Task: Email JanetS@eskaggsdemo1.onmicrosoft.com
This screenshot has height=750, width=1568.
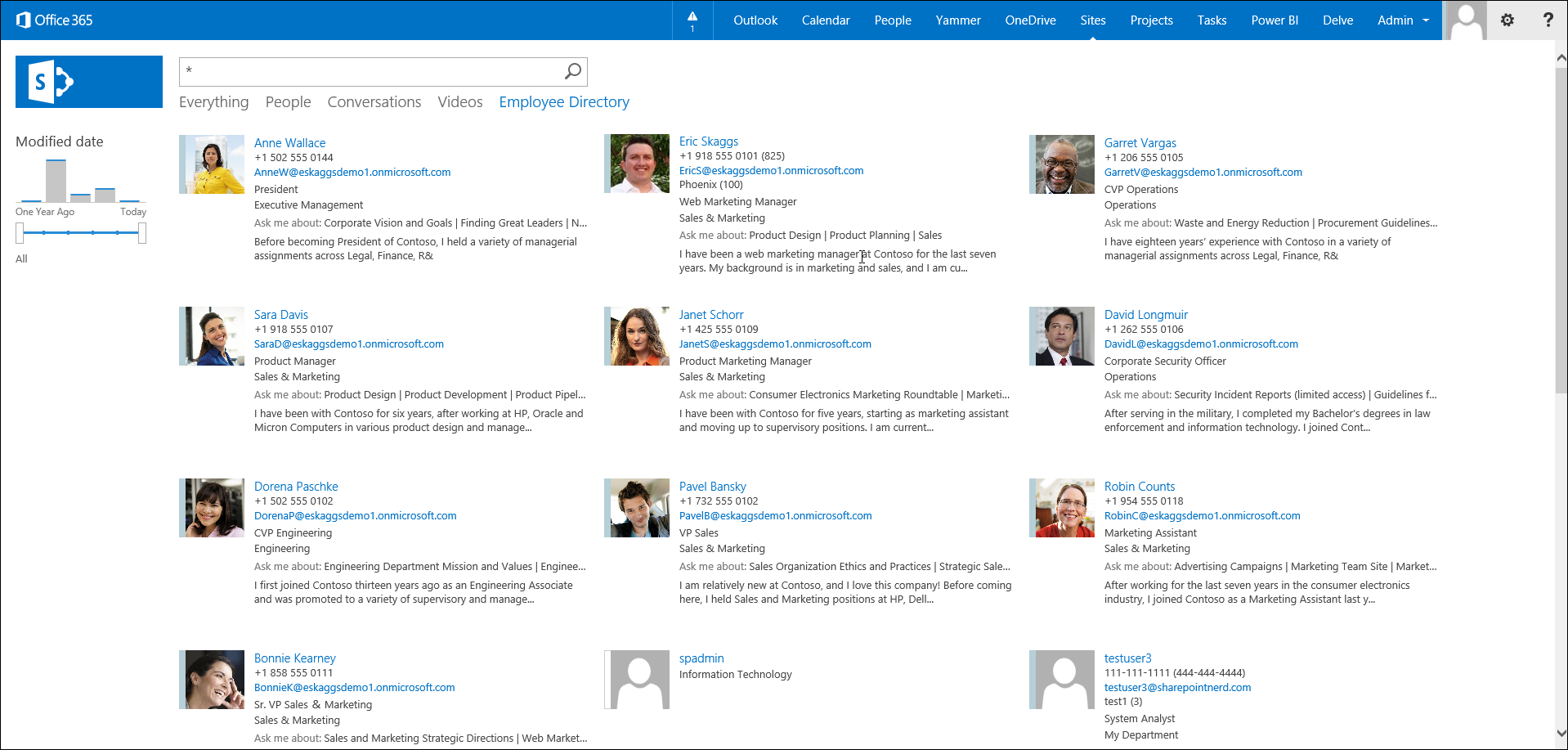Action: [775, 344]
